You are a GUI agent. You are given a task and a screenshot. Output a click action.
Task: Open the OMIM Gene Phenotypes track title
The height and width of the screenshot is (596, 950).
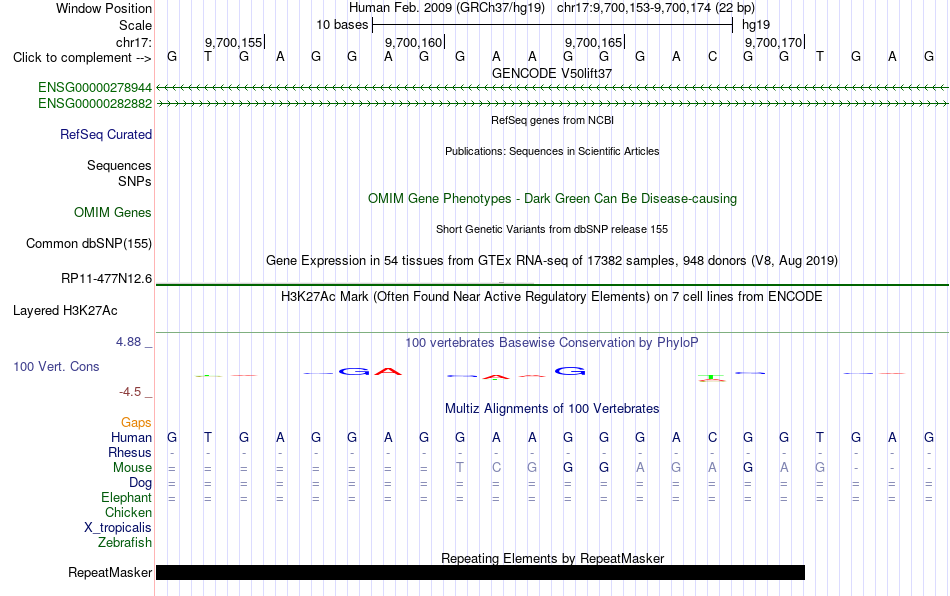coord(552,199)
